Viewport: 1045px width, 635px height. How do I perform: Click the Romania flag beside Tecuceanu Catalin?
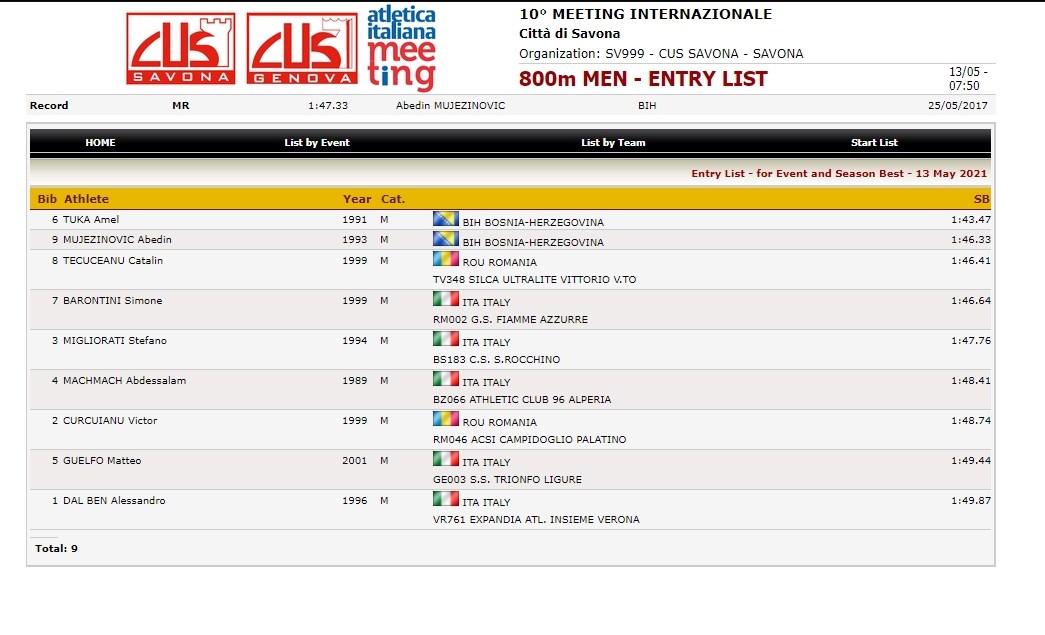click(445, 259)
